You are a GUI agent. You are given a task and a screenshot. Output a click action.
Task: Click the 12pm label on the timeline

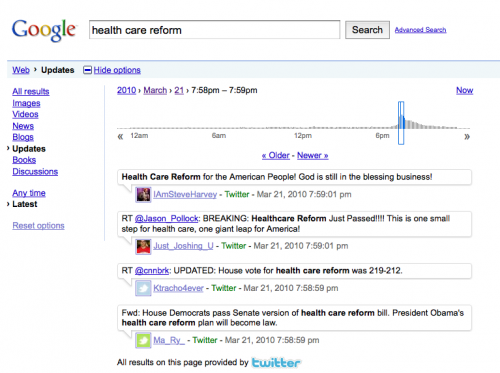(303, 136)
